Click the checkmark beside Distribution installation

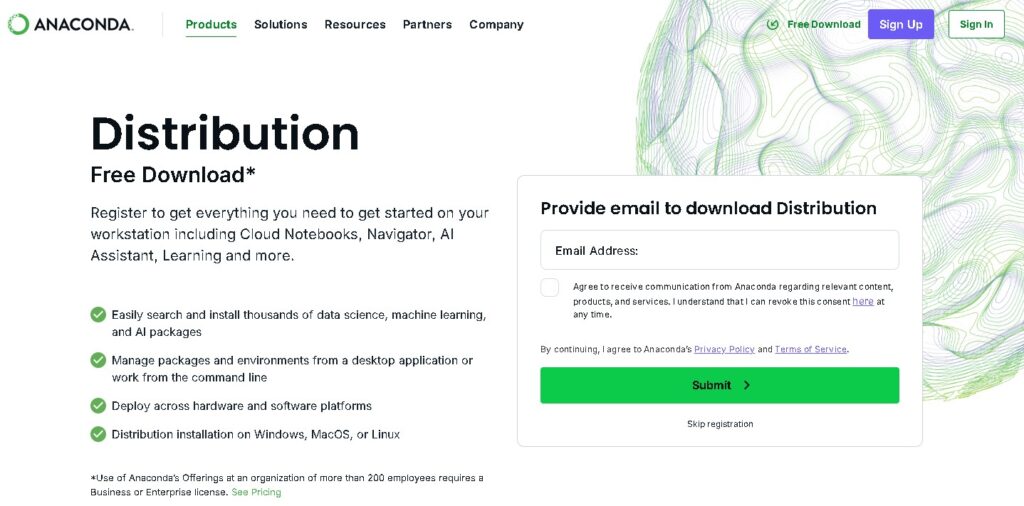tap(98, 434)
